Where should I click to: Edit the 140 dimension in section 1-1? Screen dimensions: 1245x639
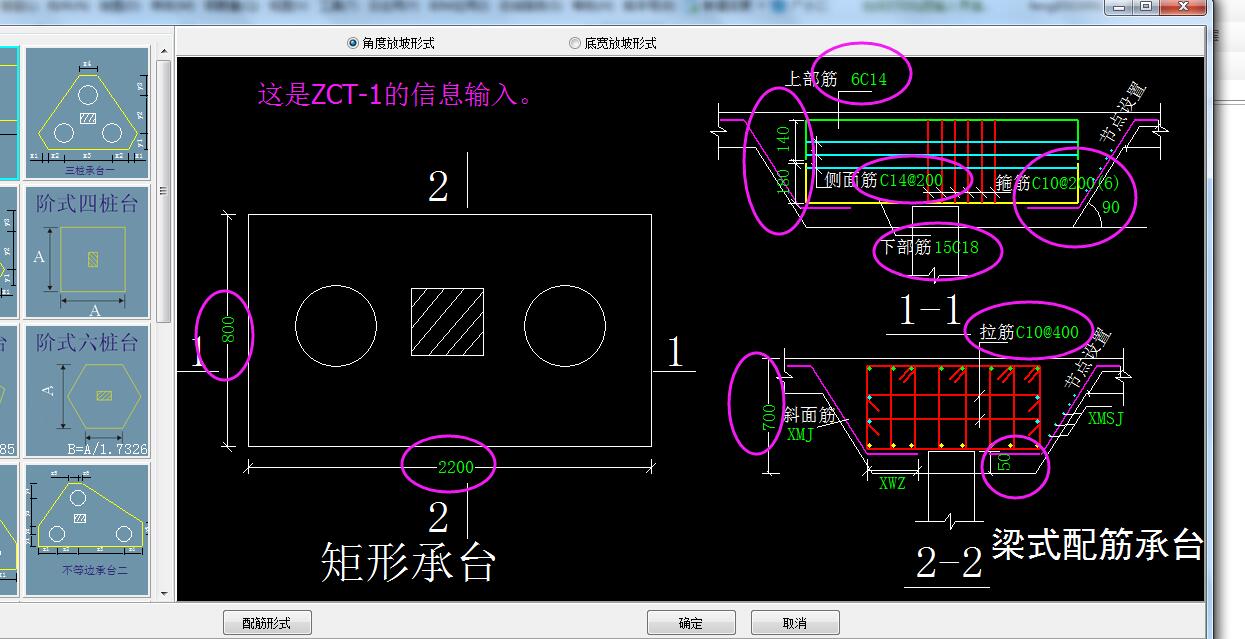click(784, 138)
